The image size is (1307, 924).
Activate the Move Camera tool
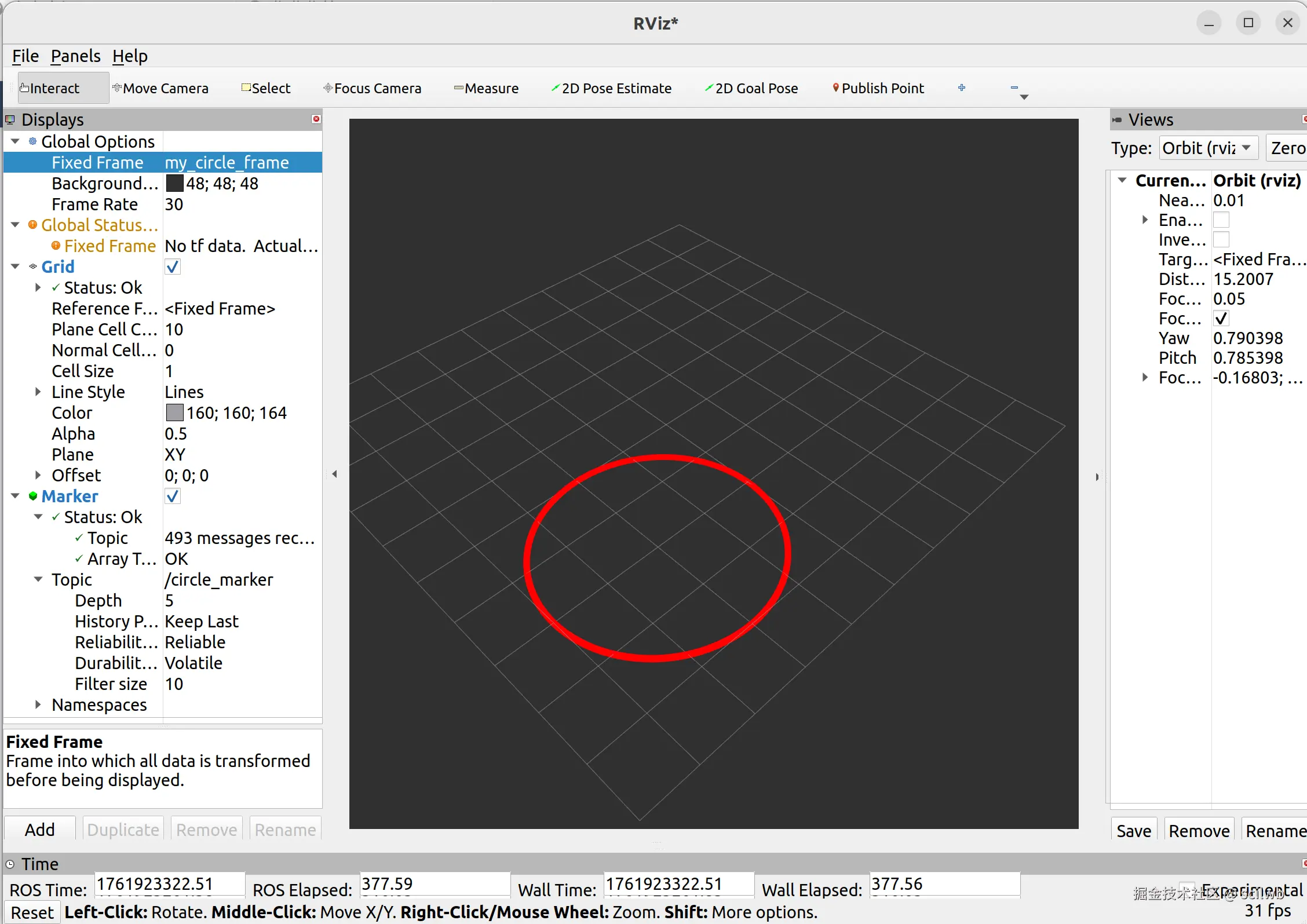click(x=160, y=88)
